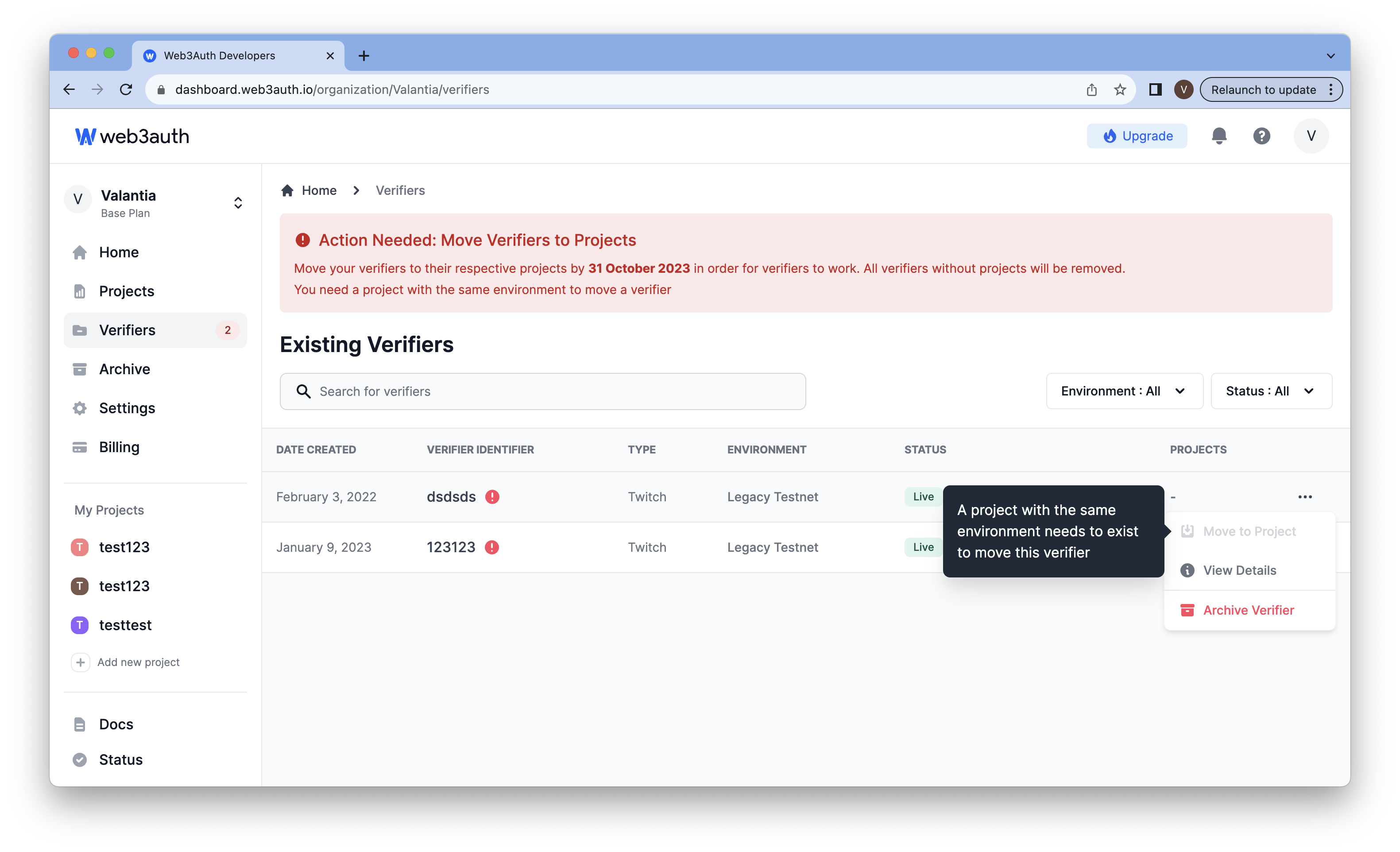Click the browser forward arrow

coord(98,89)
